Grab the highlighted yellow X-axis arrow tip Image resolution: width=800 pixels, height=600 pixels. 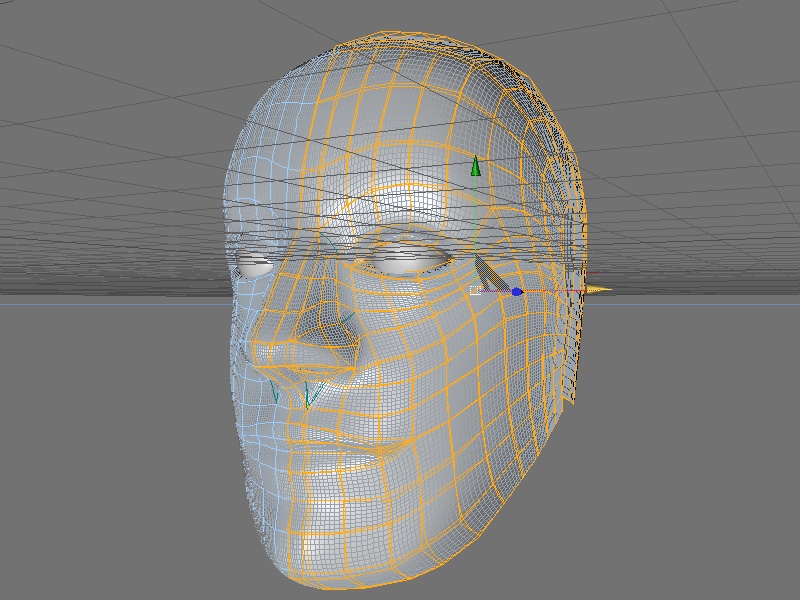pos(598,290)
